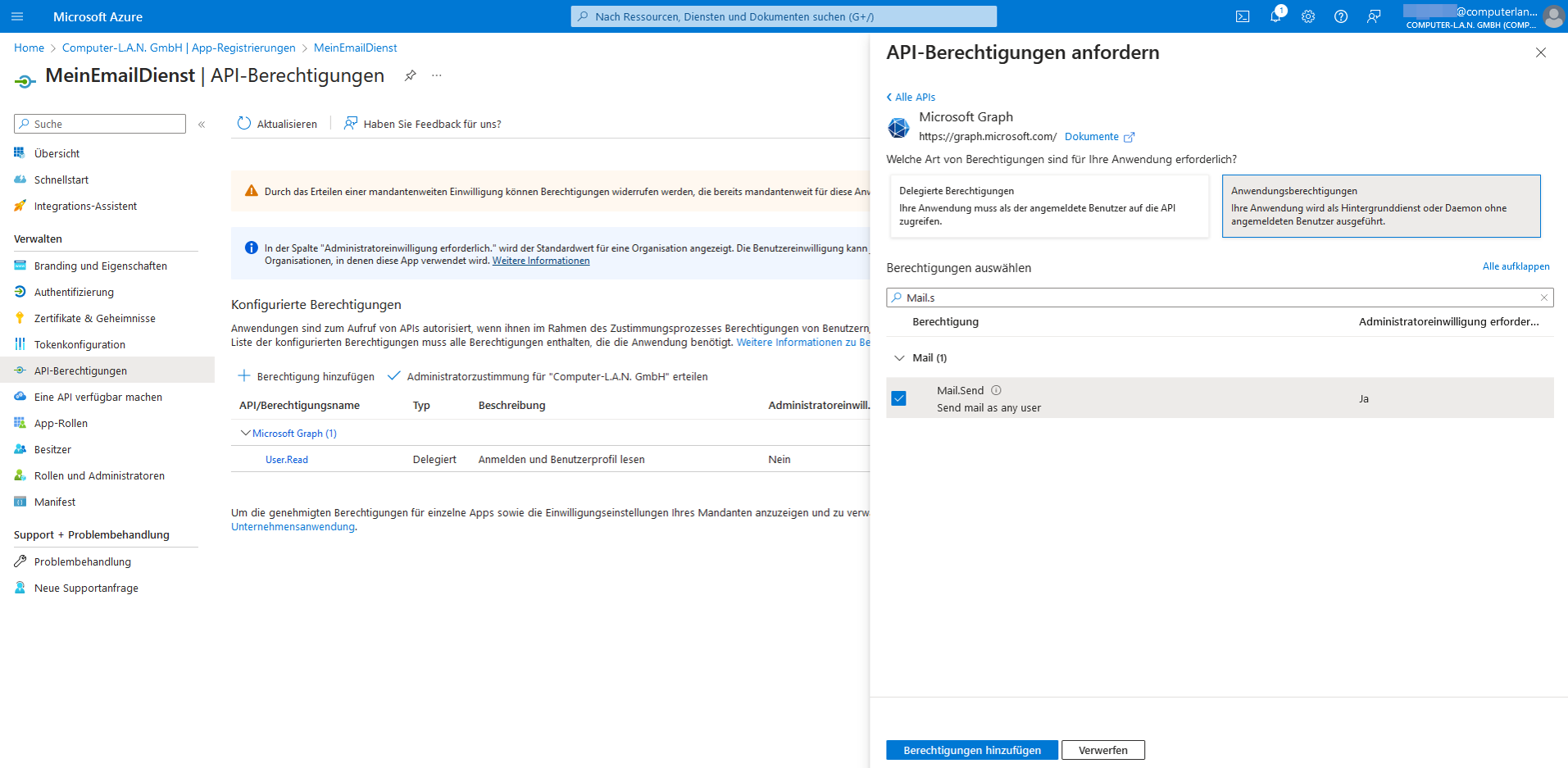Screen dimensions: 1568x768
Task: Click Alle aufklappen link
Action: 1516,266
